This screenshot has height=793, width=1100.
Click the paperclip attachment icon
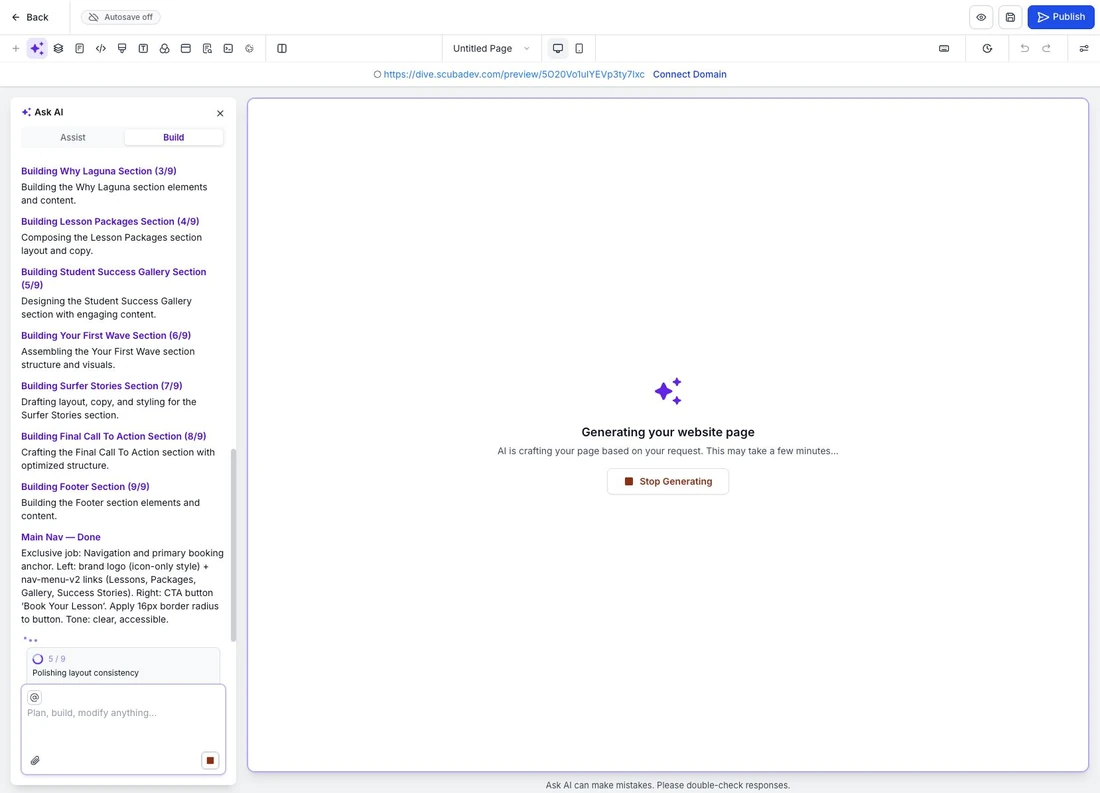pos(35,760)
